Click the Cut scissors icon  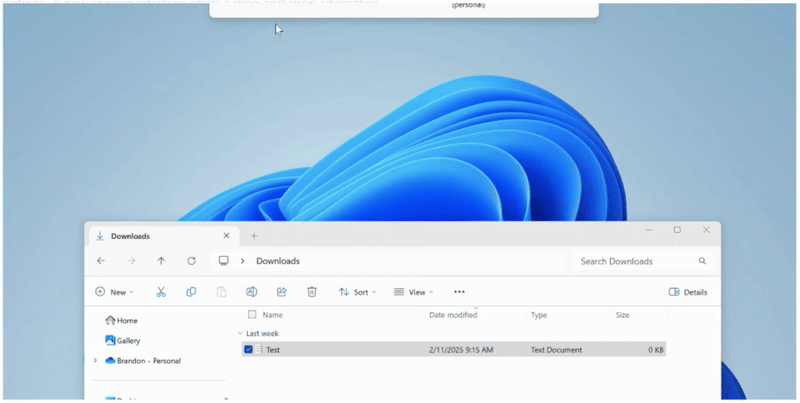click(161, 292)
